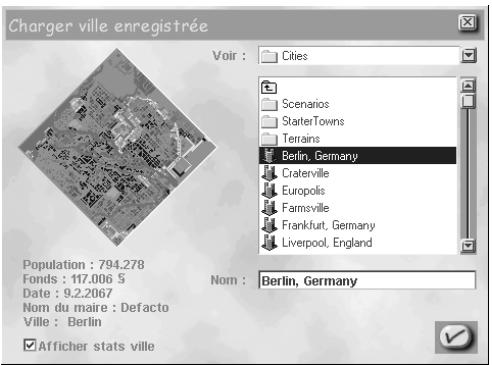Click the Craterville city icon
Image resolution: width=492 pixels, height=365 pixels.
point(269,173)
